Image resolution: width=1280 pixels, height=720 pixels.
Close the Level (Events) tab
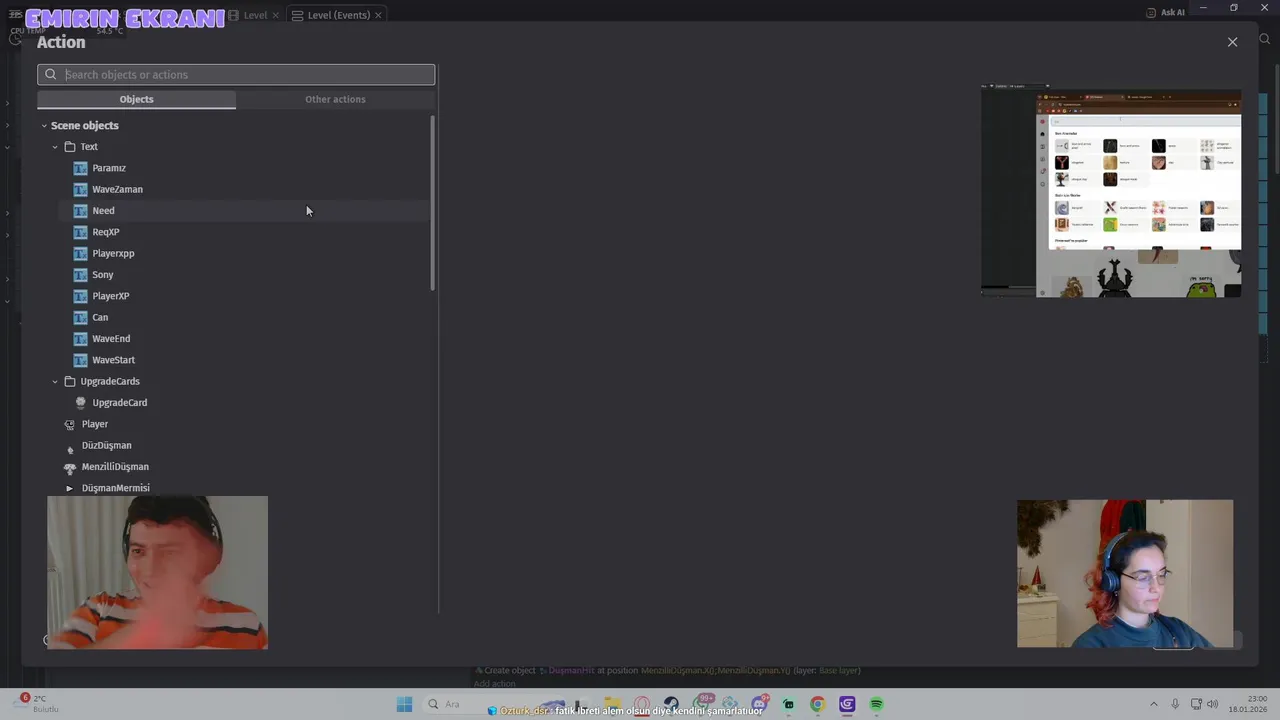coord(378,15)
